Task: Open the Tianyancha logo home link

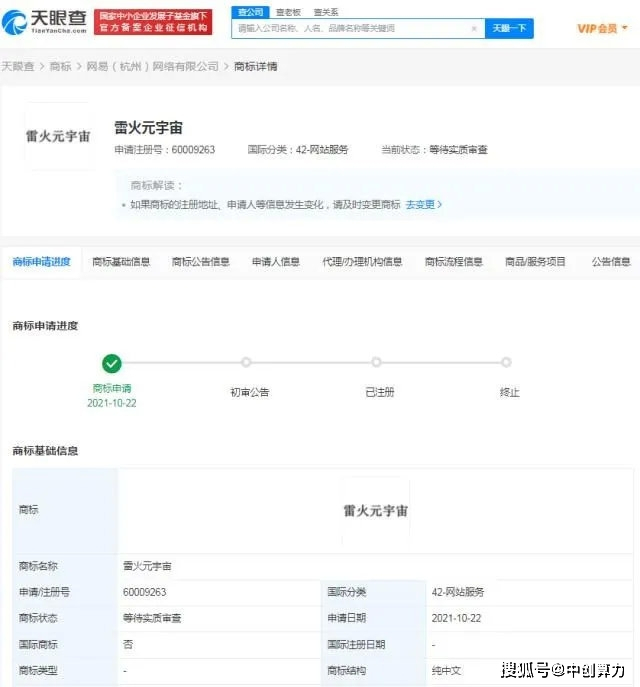Action: point(44,22)
